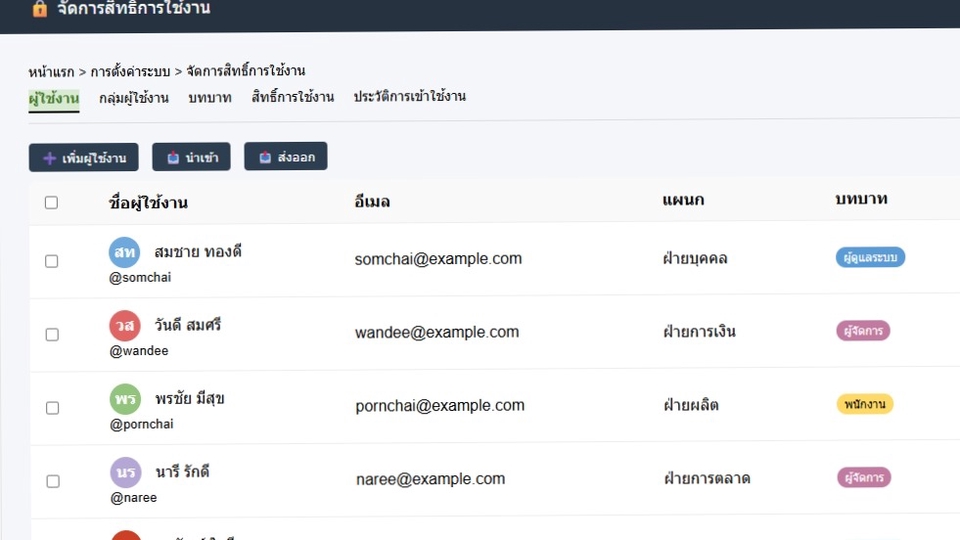
Task: Click the email somchai@example.com
Action: tap(438, 259)
